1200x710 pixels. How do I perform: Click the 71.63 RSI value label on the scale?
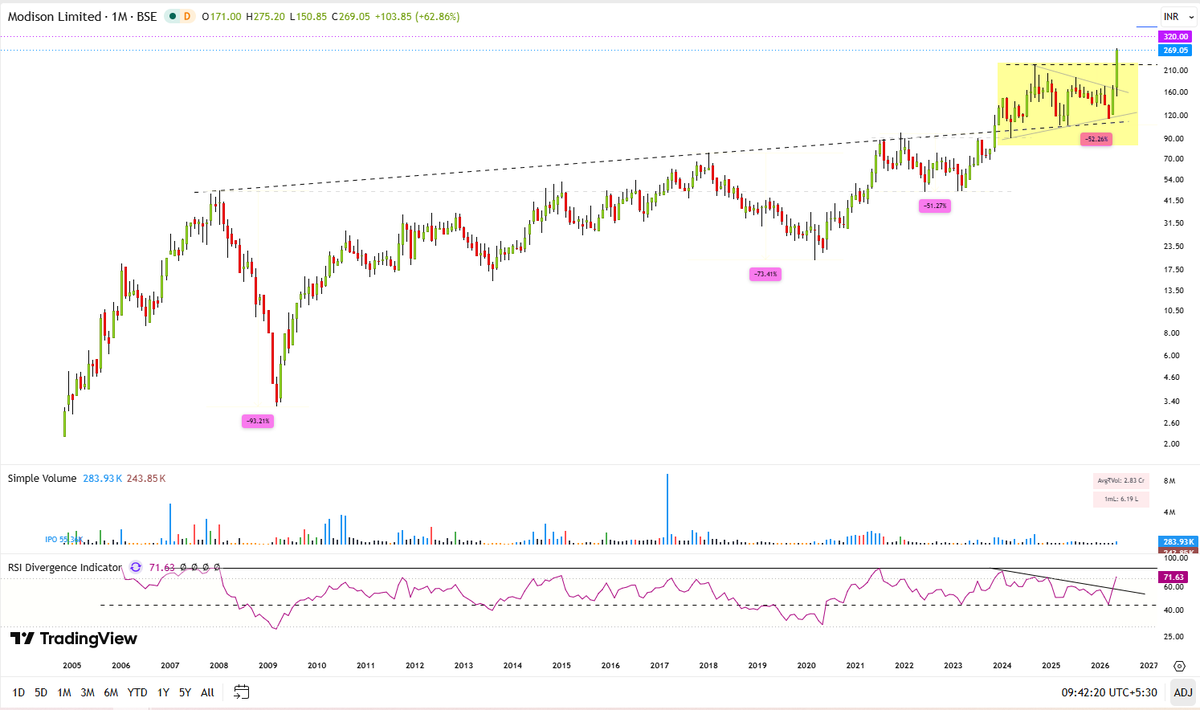(x=1175, y=578)
